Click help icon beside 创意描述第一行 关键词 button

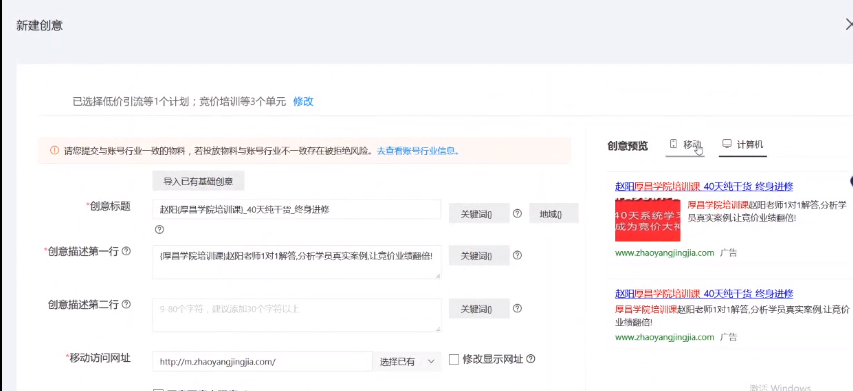tap(517, 255)
